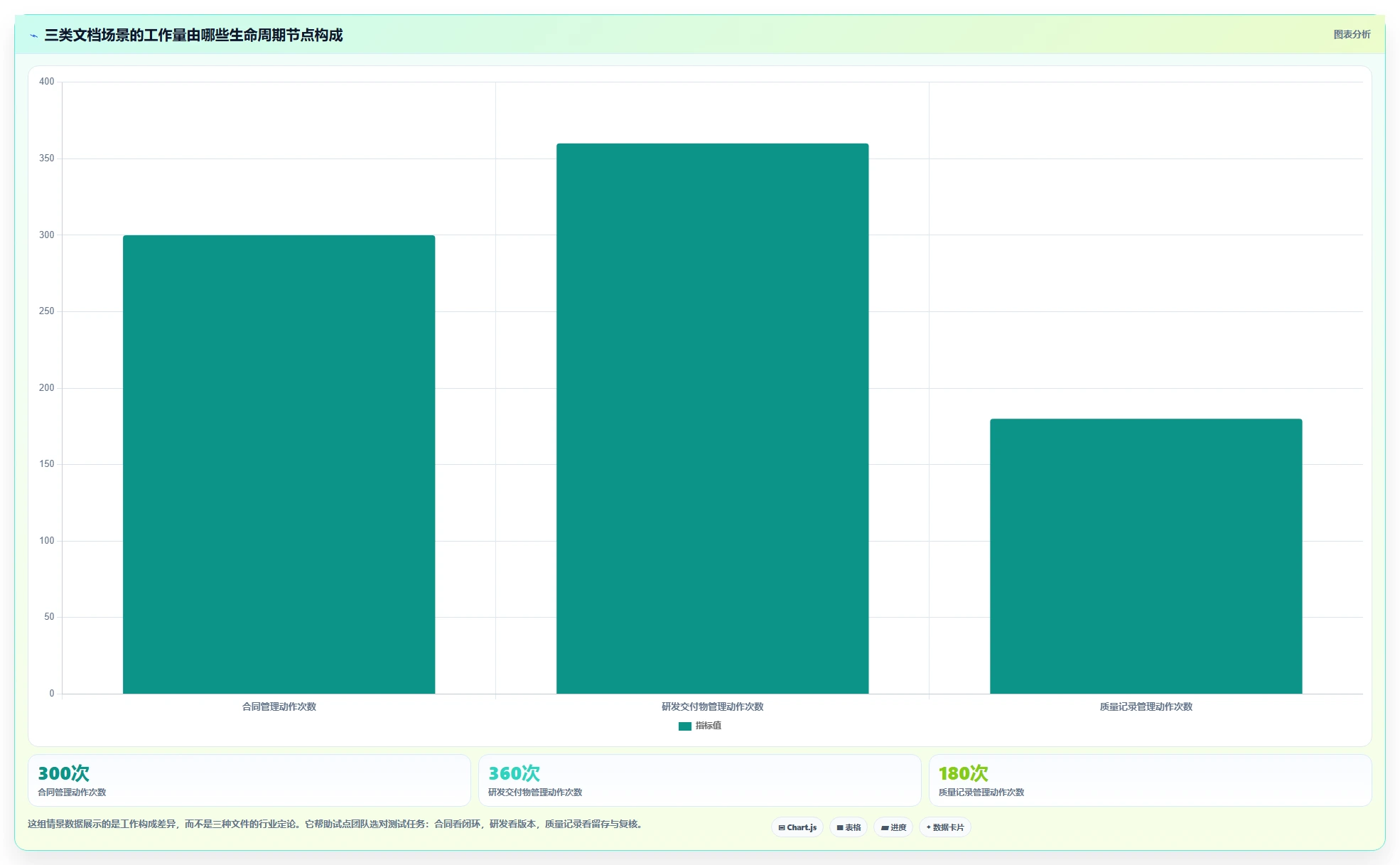This screenshot has width=1400, height=865.
Task: Click the 合同管理动作次数 bar
Action: [x=279, y=464]
